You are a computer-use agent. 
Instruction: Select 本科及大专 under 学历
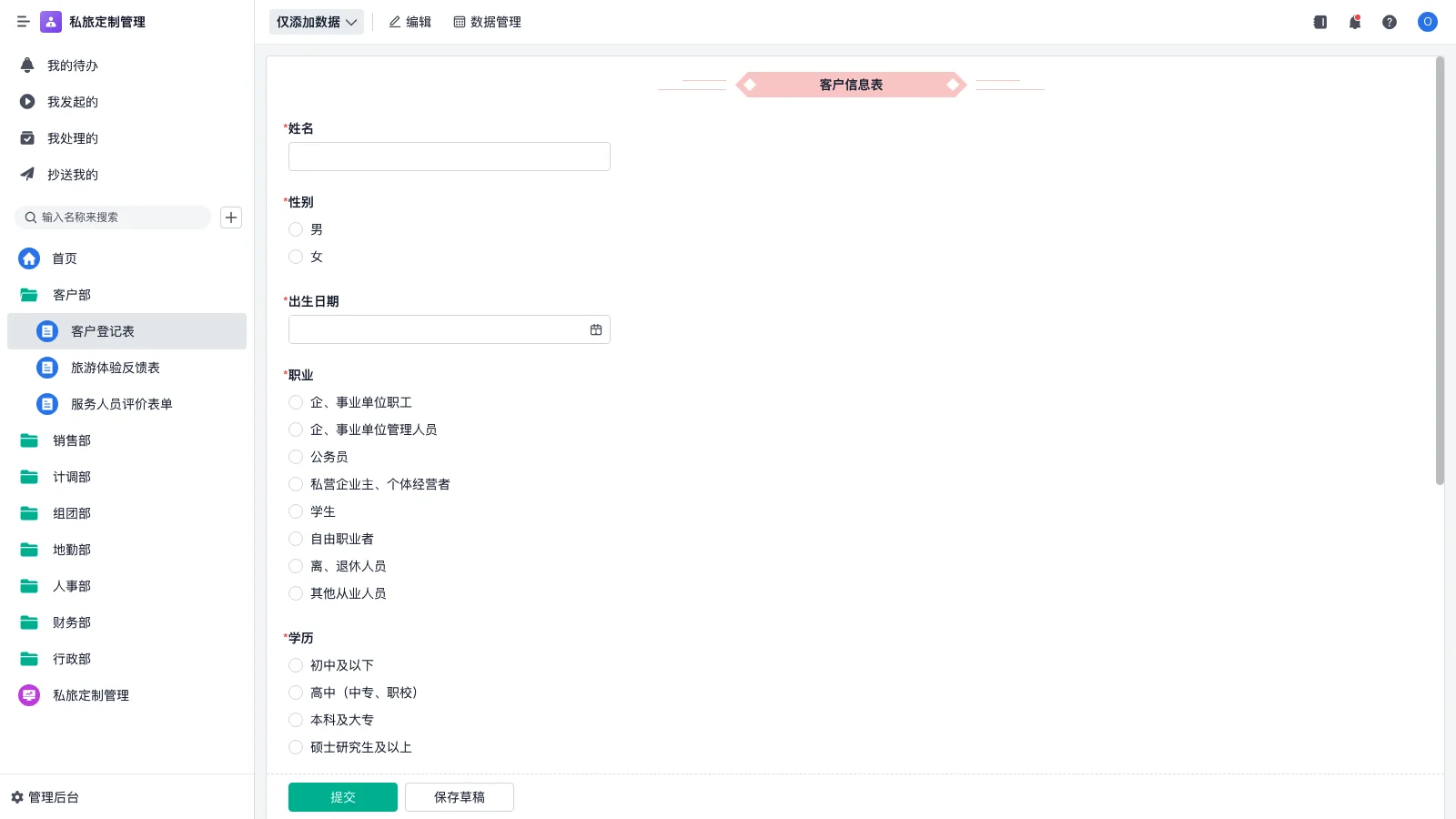click(x=295, y=720)
